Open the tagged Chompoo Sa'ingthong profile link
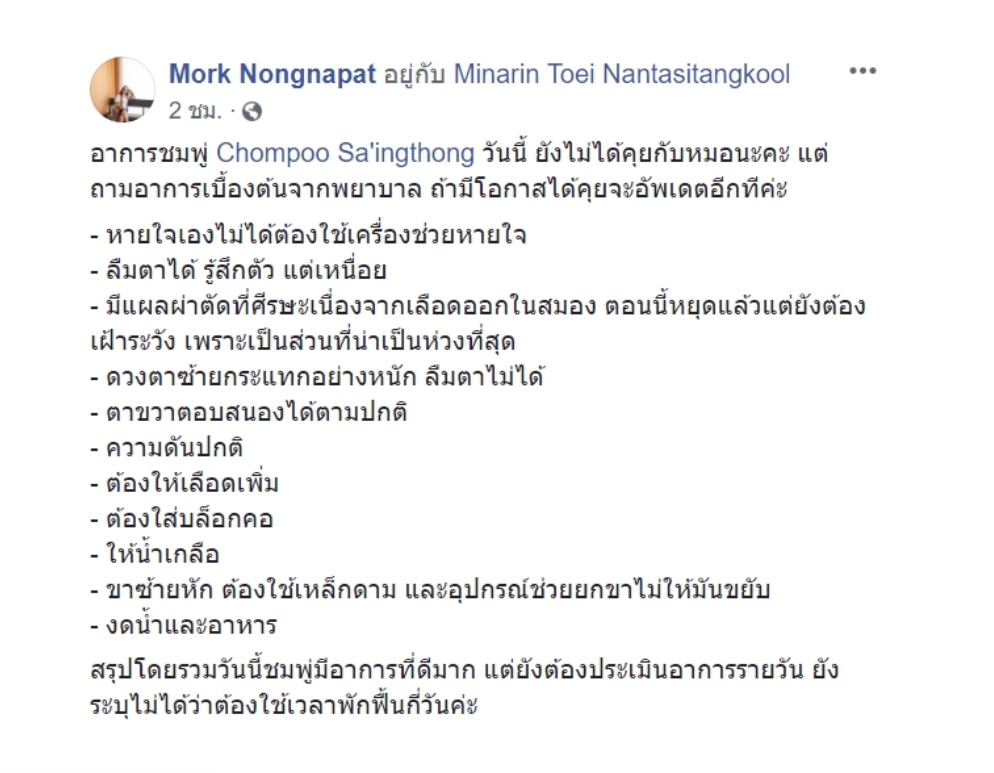Viewport: 994px width, 773px height. coord(345,153)
